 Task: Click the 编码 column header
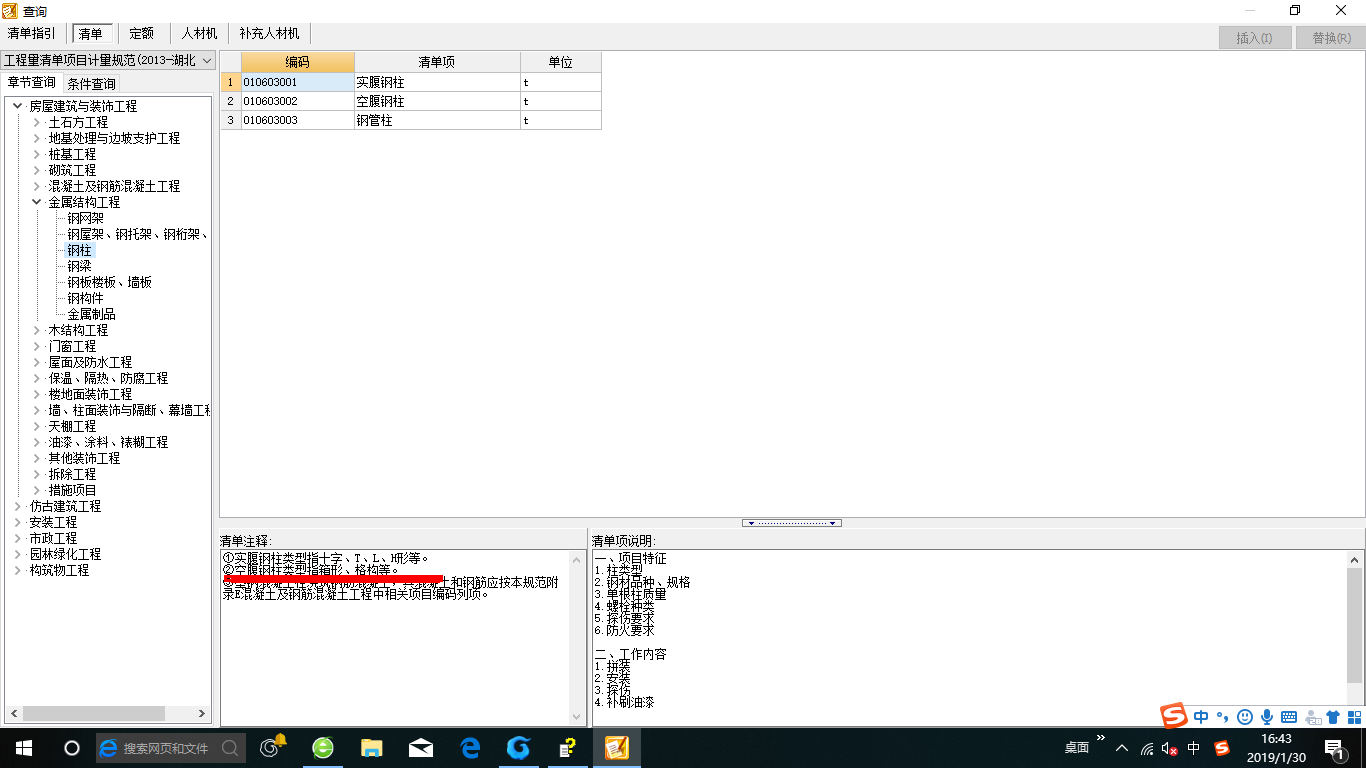[x=298, y=62]
